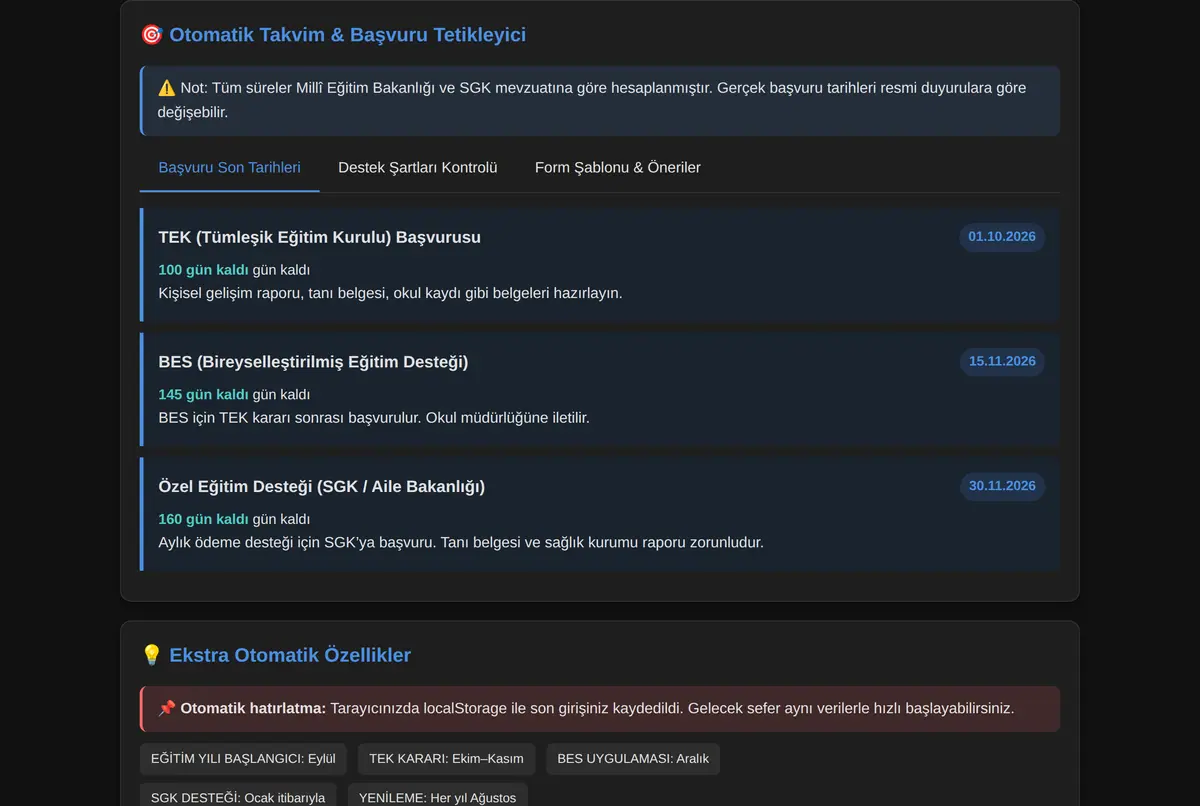Viewport: 1200px width, 806px height.
Task: Click the Özel Eğitim Desteği (SGK / Aile Bakanlığı) title
Action: tap(322, 486)
